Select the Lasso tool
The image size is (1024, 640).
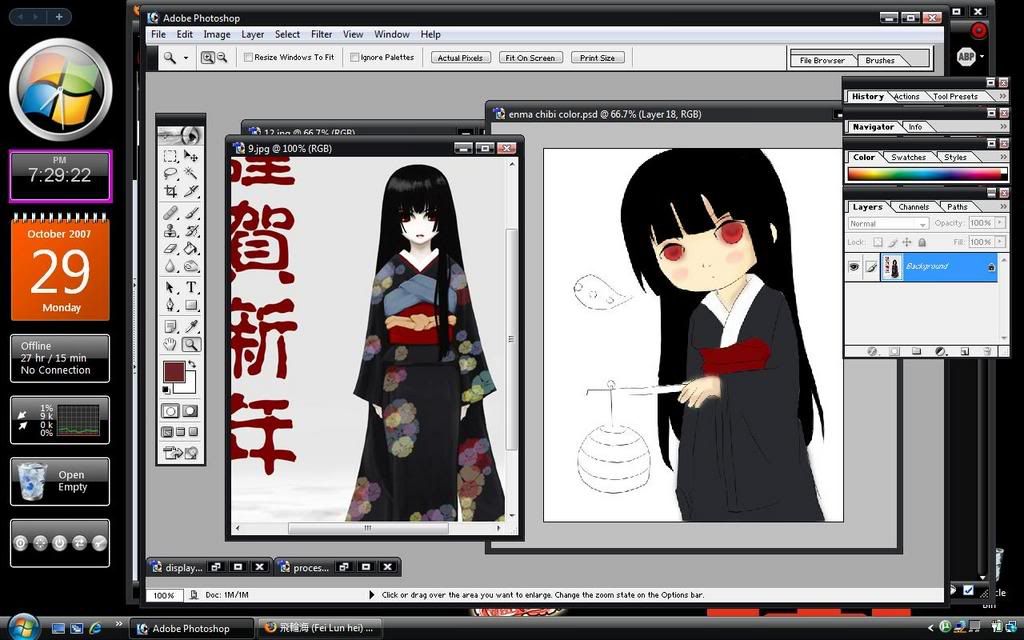coord(170,173)
